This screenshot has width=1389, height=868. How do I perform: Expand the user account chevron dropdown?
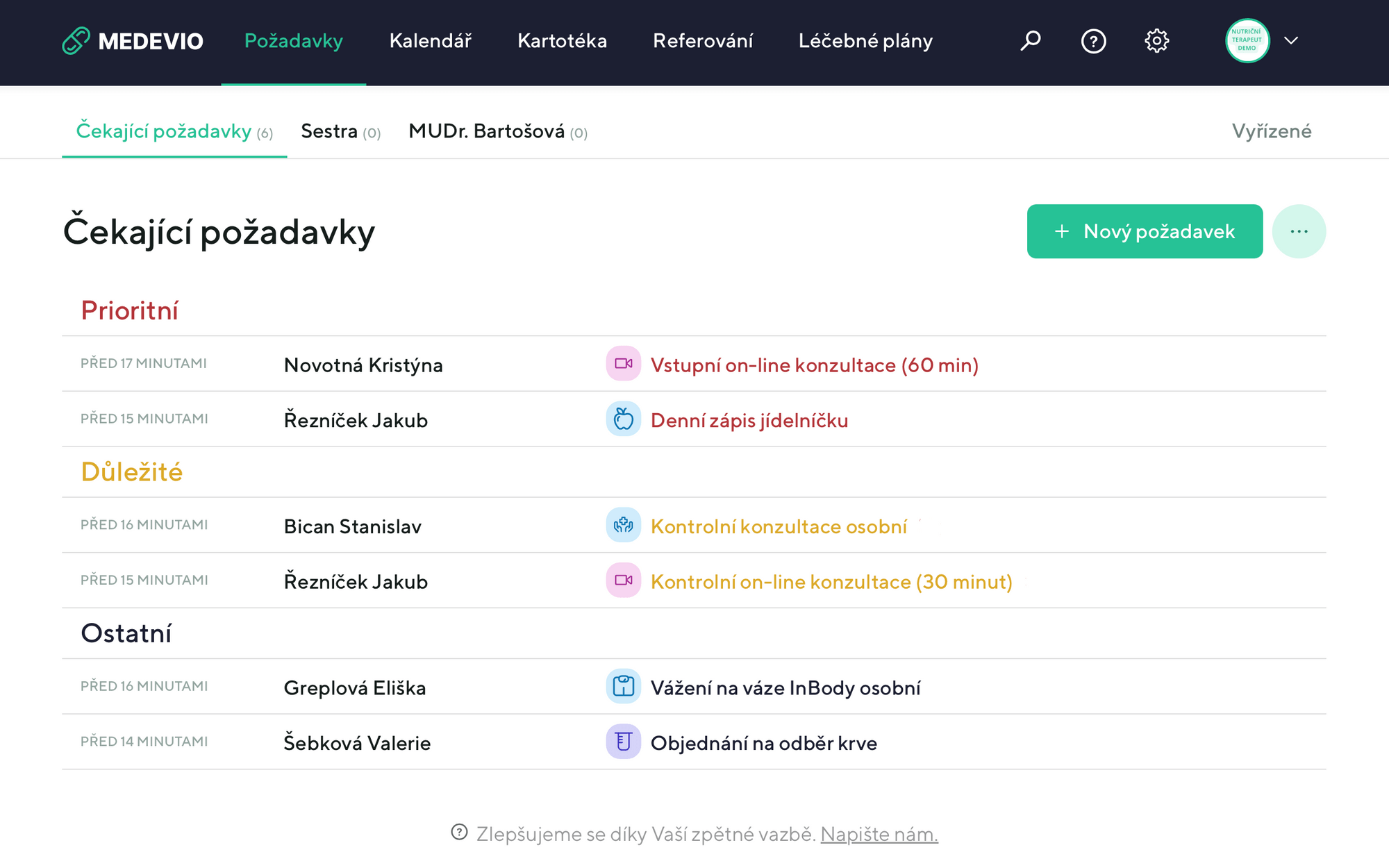pyautogui.click(x=1291, y=41)
